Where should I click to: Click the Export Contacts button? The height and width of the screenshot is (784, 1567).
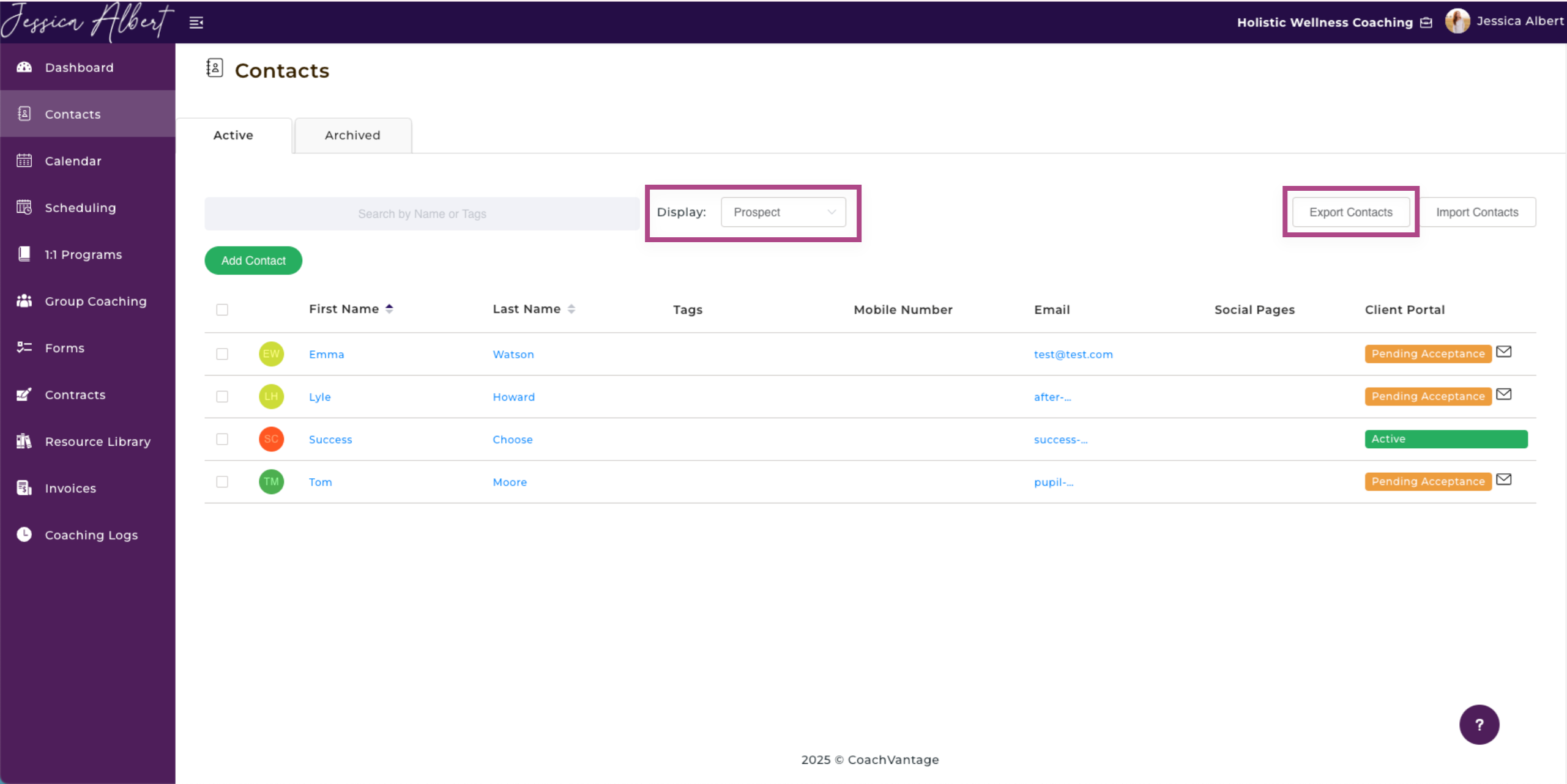click(1350, 212)
